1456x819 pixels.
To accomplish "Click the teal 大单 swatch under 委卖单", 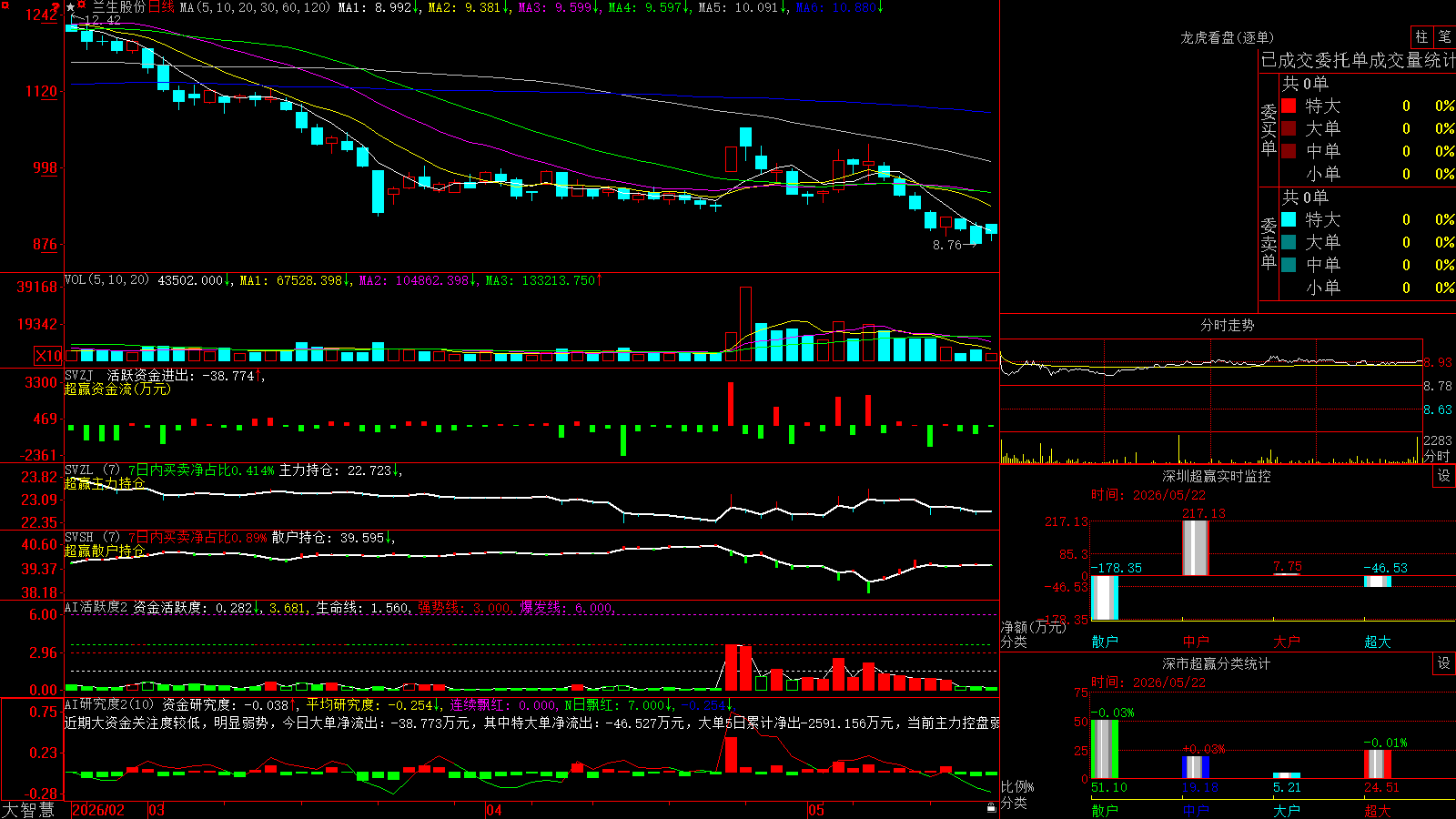I will point(1289,242).
